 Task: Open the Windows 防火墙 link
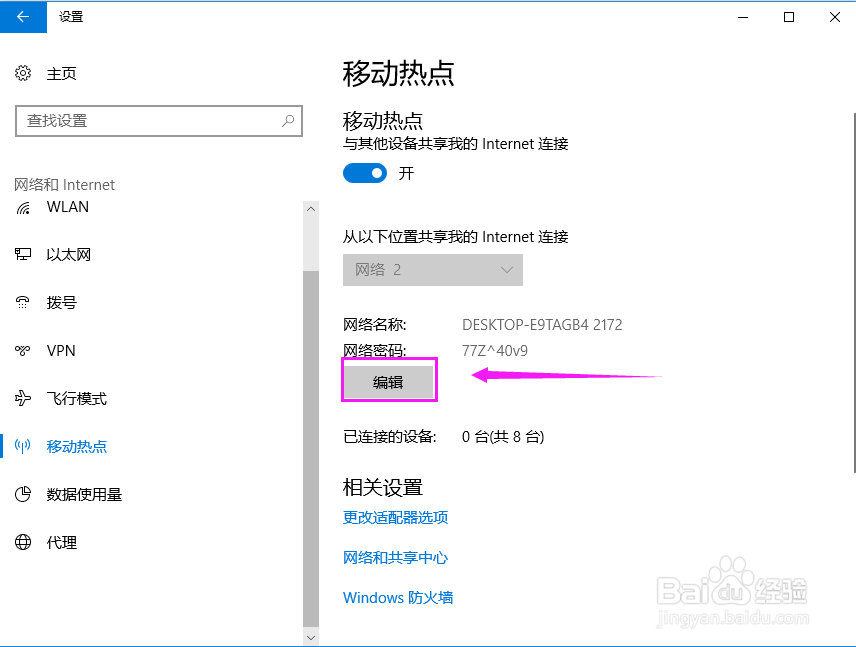click(x=397, y=597)
